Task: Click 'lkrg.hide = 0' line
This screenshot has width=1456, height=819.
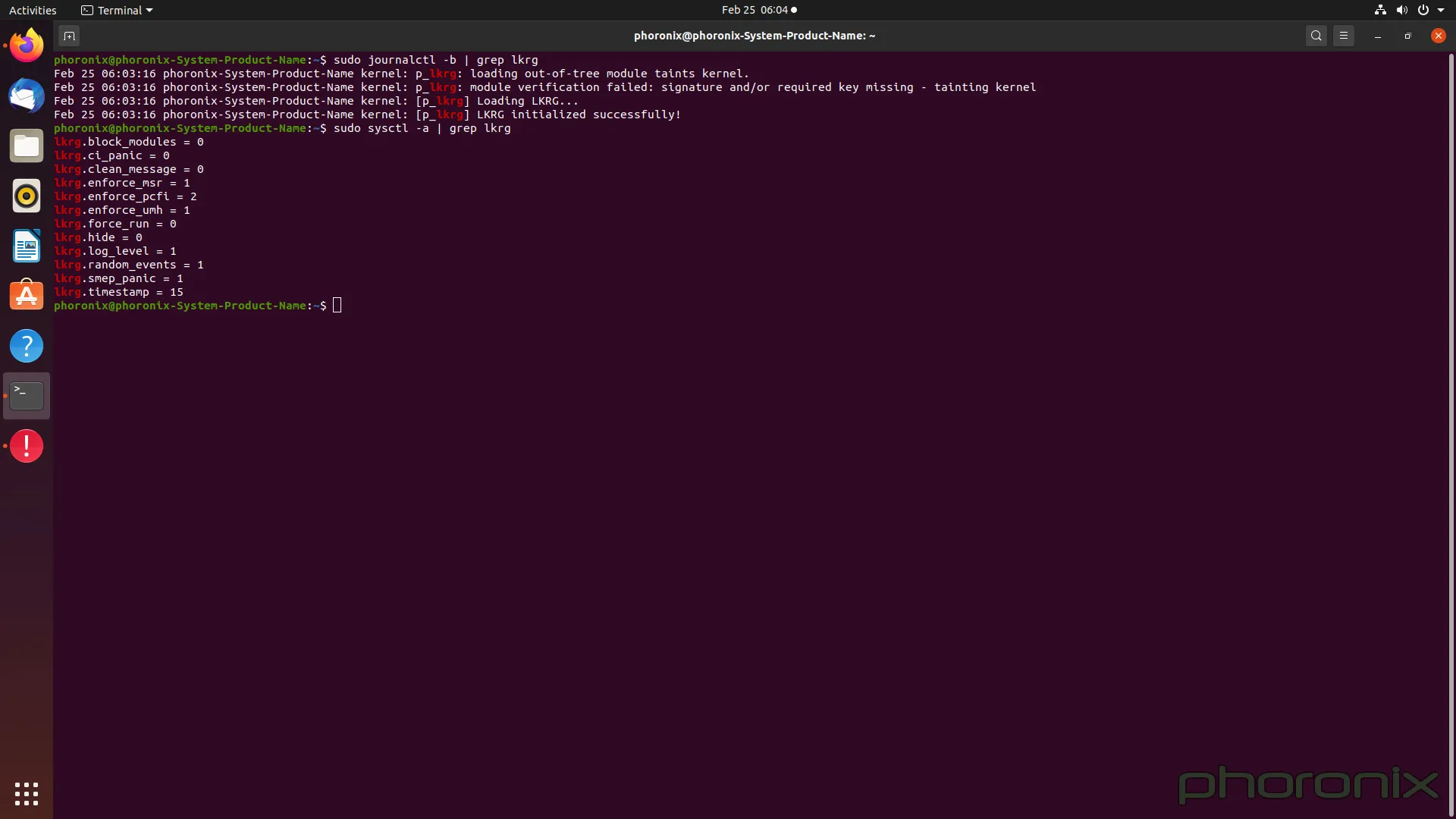Action: pyautogui.click(x=98, y=237)
